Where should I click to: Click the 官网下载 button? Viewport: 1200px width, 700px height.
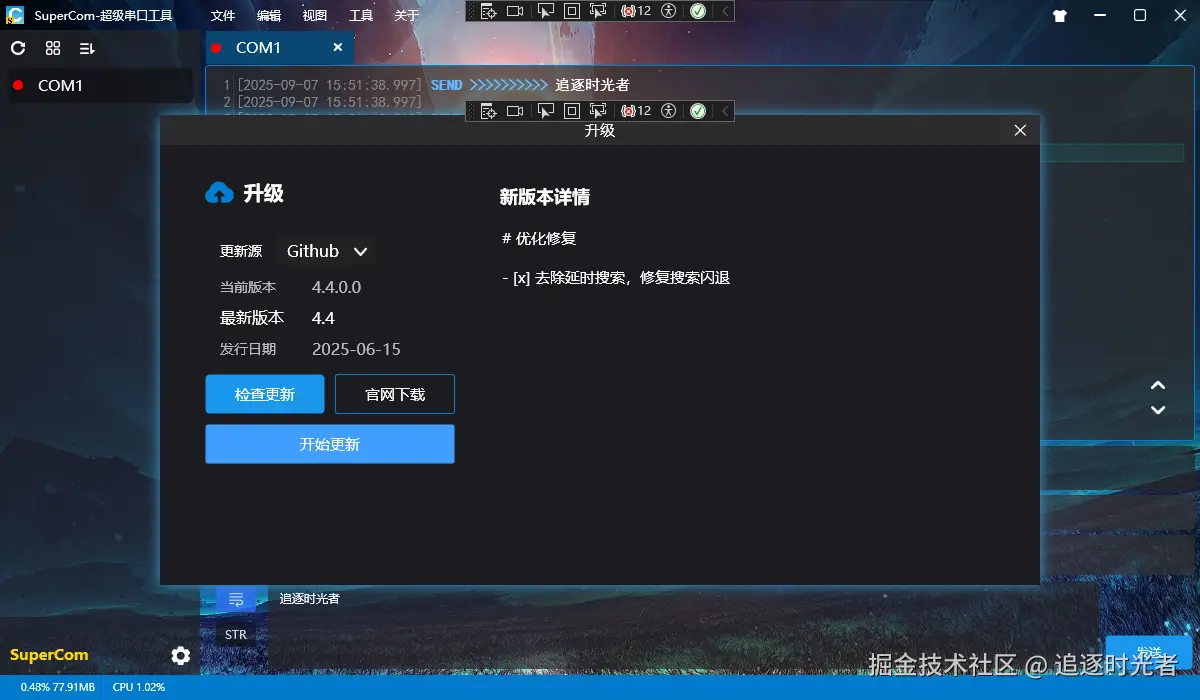pyautogui.click(x=395, y=394)
